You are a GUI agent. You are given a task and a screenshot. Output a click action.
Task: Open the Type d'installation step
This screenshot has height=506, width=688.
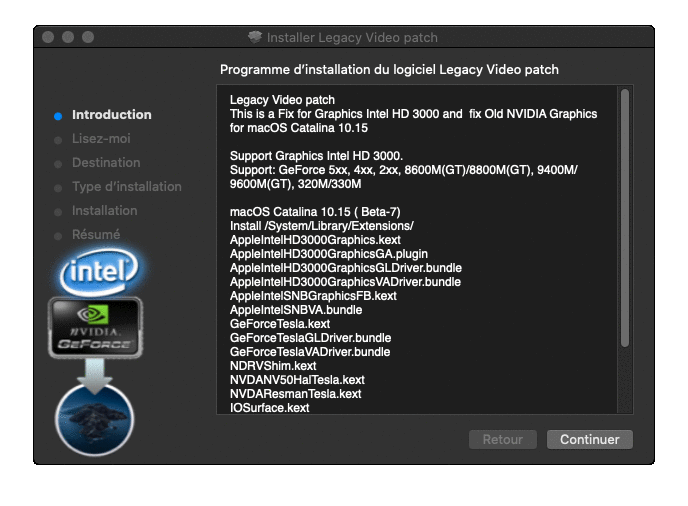(x=126, y=187)
